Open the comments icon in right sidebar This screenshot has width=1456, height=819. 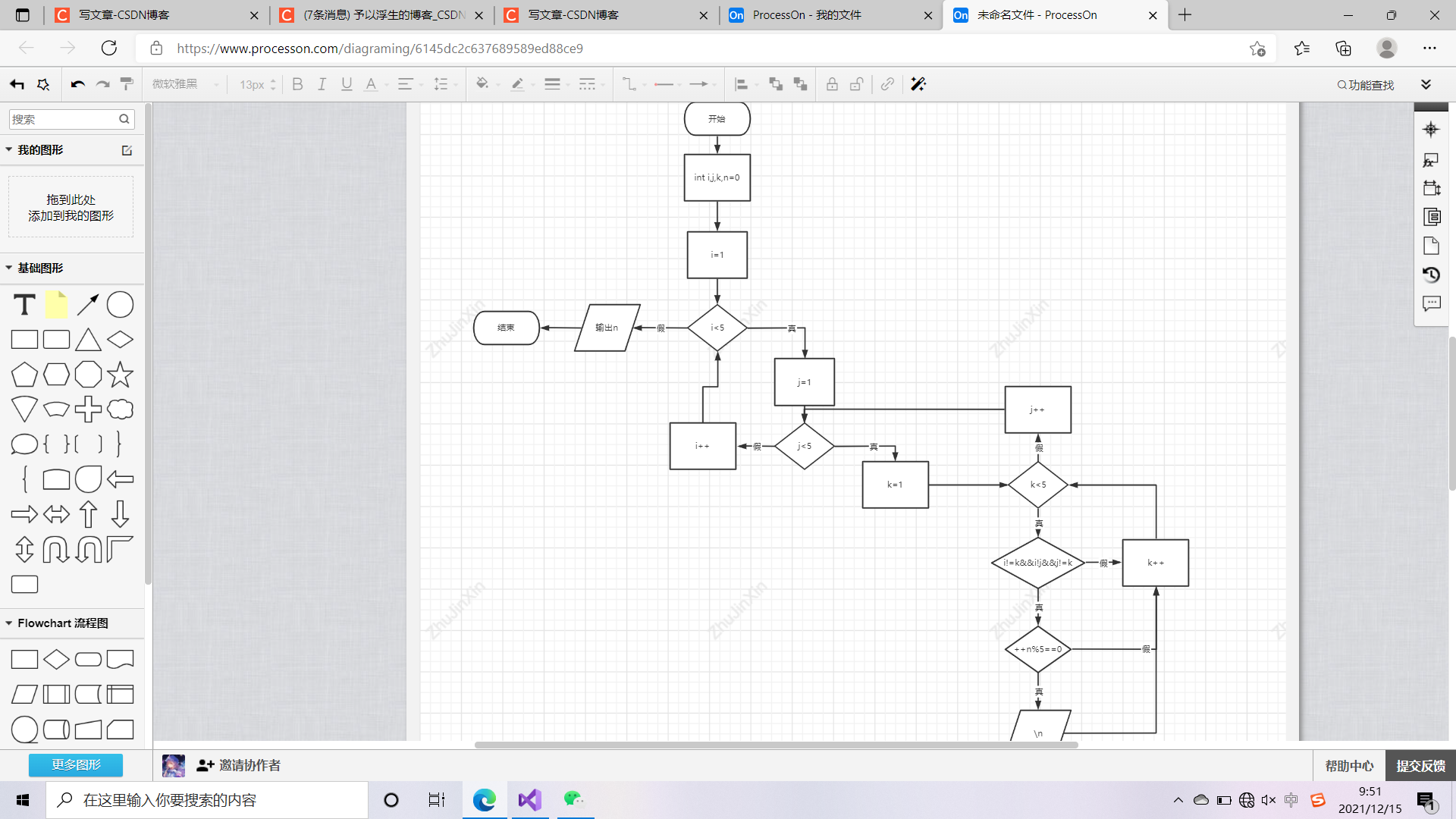click(1431, 303)
